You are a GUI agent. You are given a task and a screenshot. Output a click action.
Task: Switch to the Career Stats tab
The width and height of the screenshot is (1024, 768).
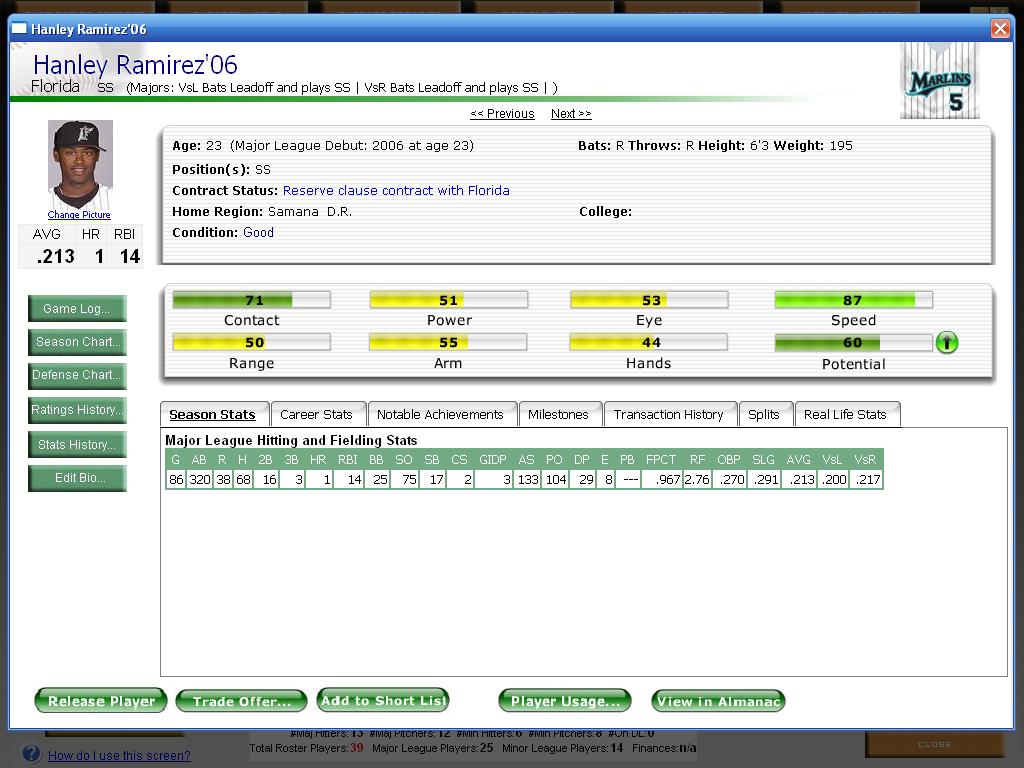pos(316,415)
